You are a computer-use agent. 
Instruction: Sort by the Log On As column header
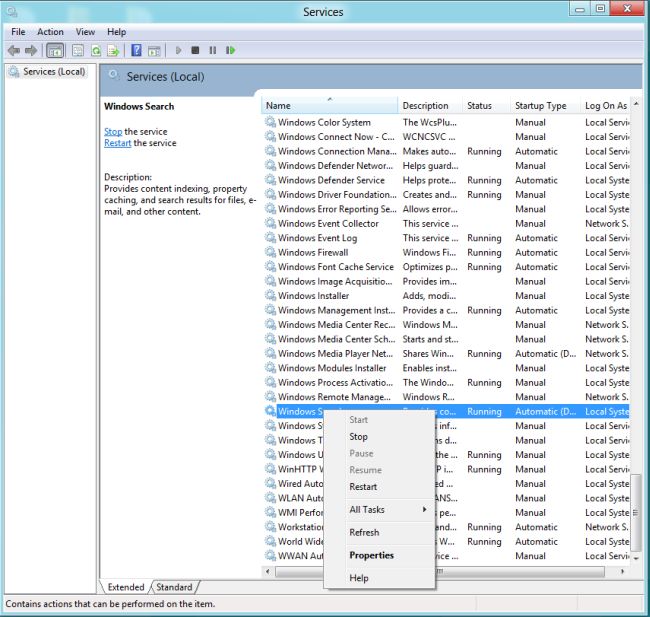[x=605, y=105]
